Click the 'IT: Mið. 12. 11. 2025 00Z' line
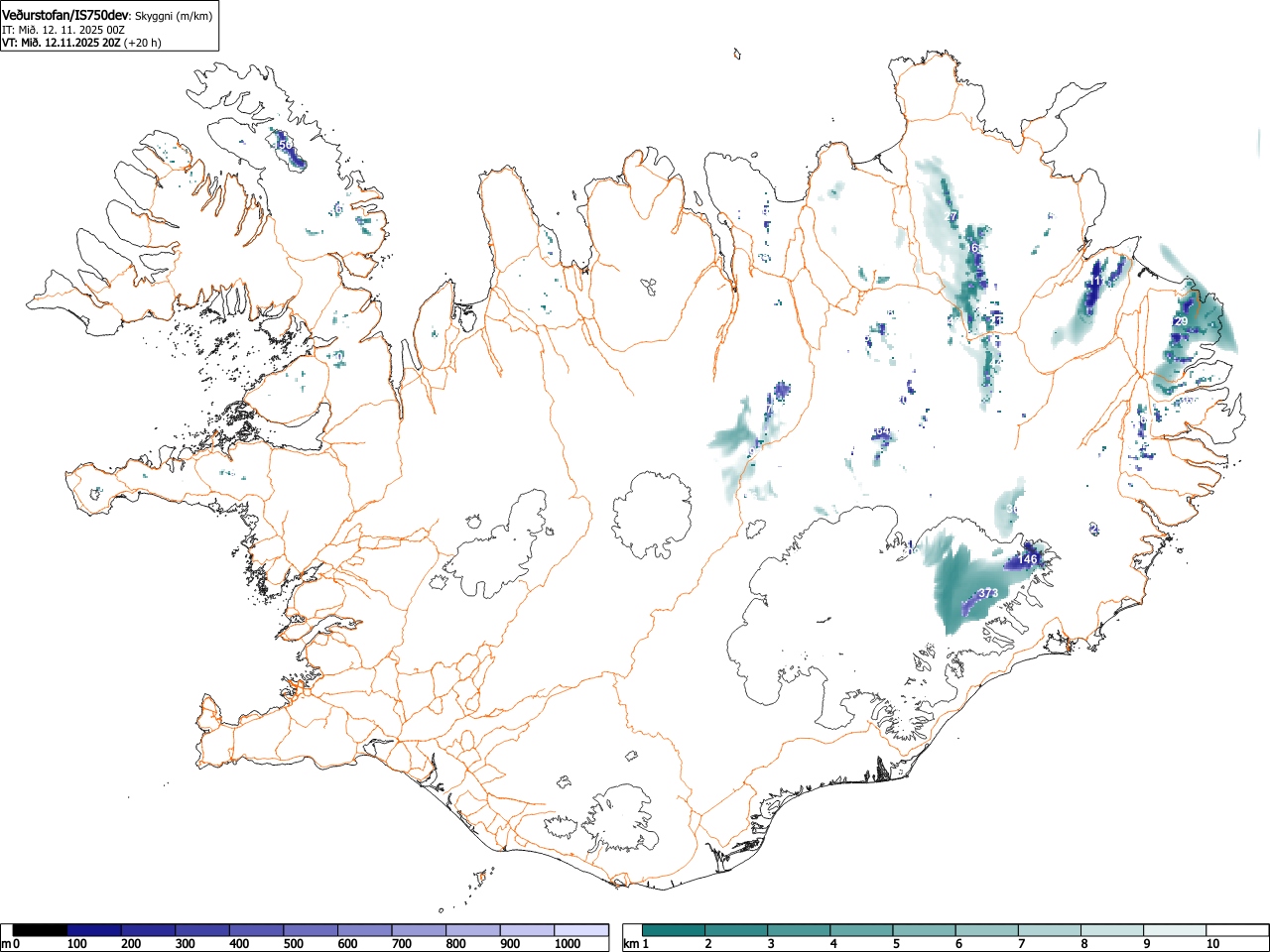The image size is (1270, 952). tap(63, 30)
